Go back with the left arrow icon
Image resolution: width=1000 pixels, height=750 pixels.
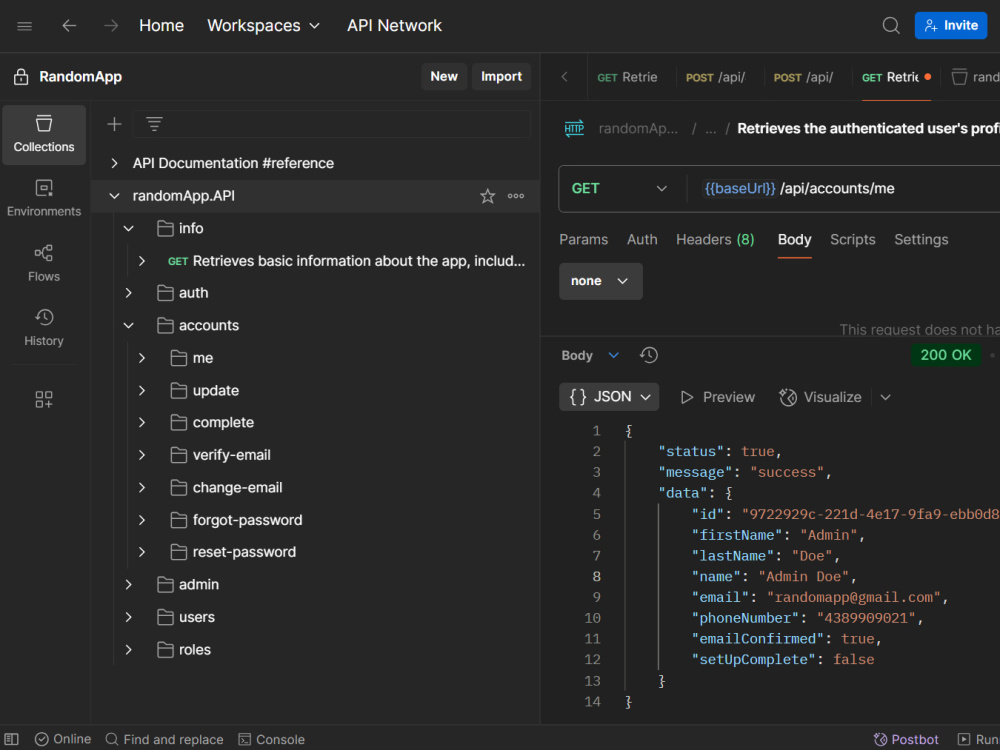tap(69, 26)
